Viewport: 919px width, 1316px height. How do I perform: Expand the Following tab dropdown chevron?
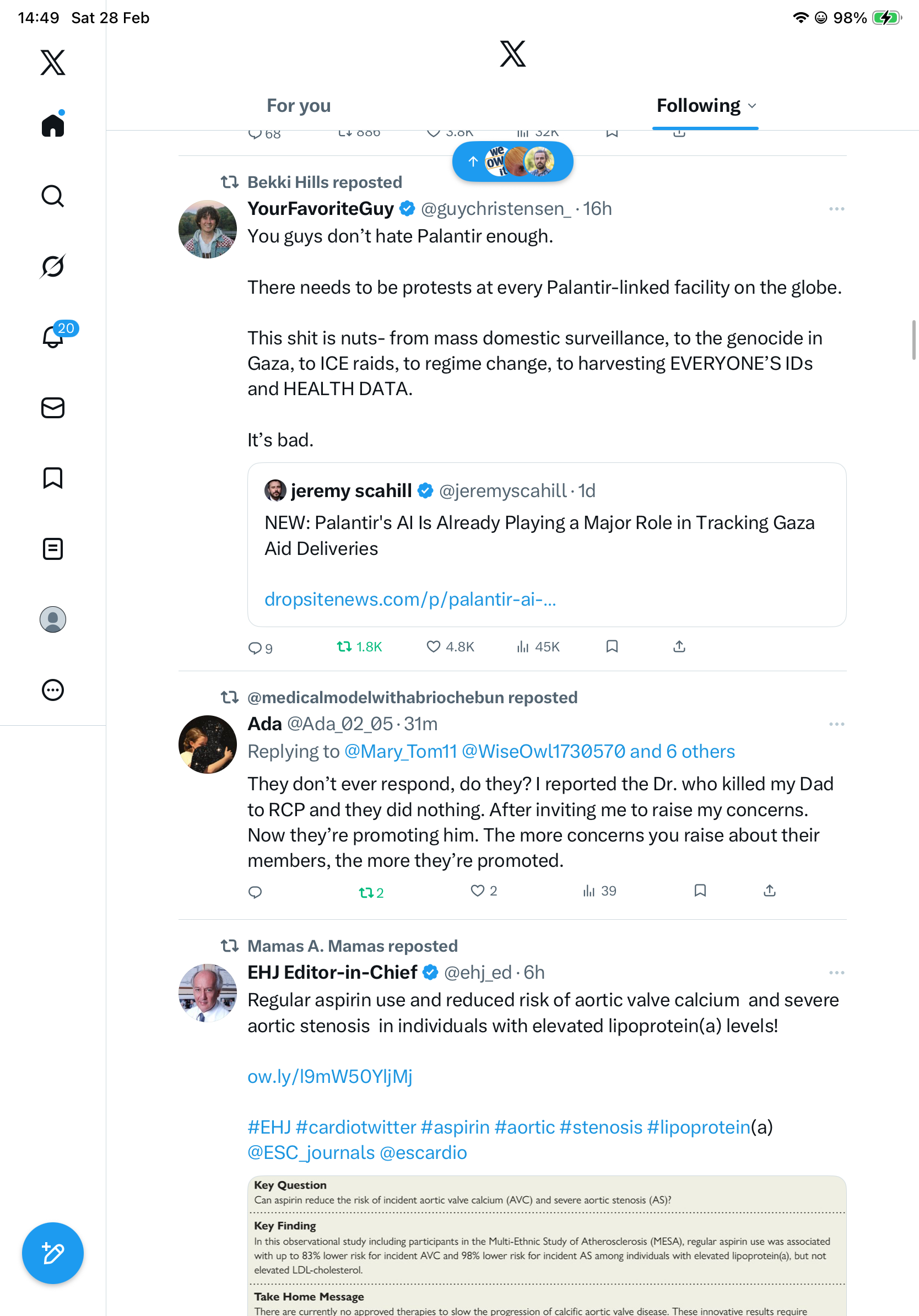752,106
